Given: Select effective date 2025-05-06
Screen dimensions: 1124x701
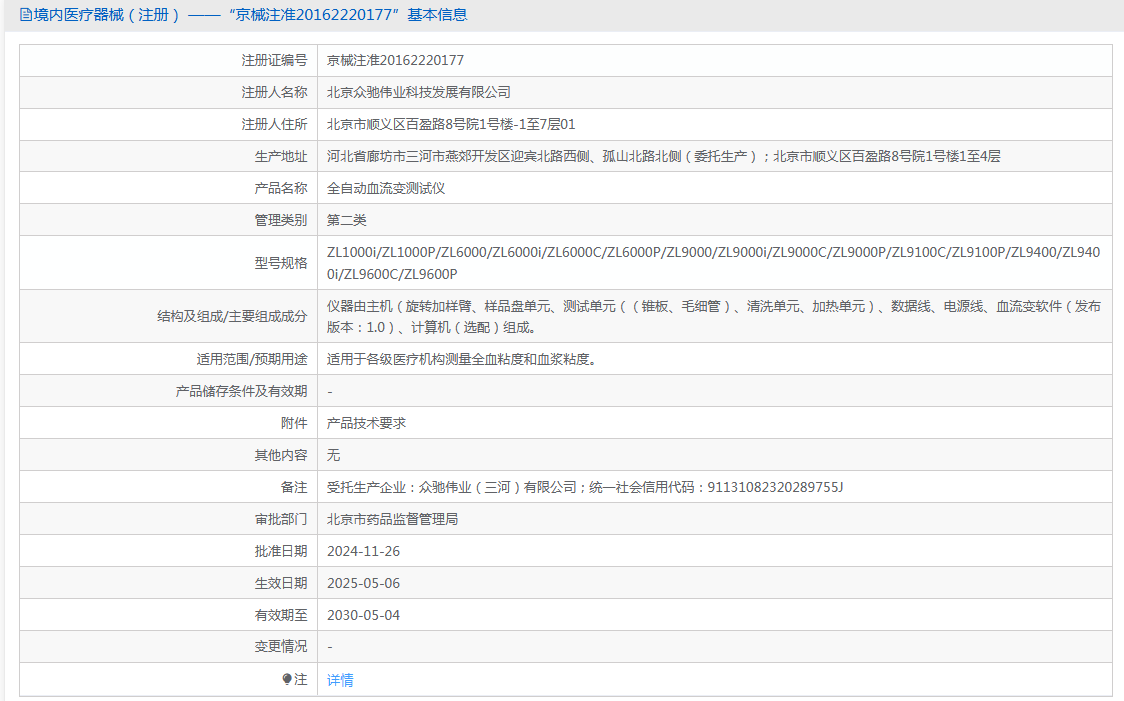Looking at the screenshot, I should (363, 583).
